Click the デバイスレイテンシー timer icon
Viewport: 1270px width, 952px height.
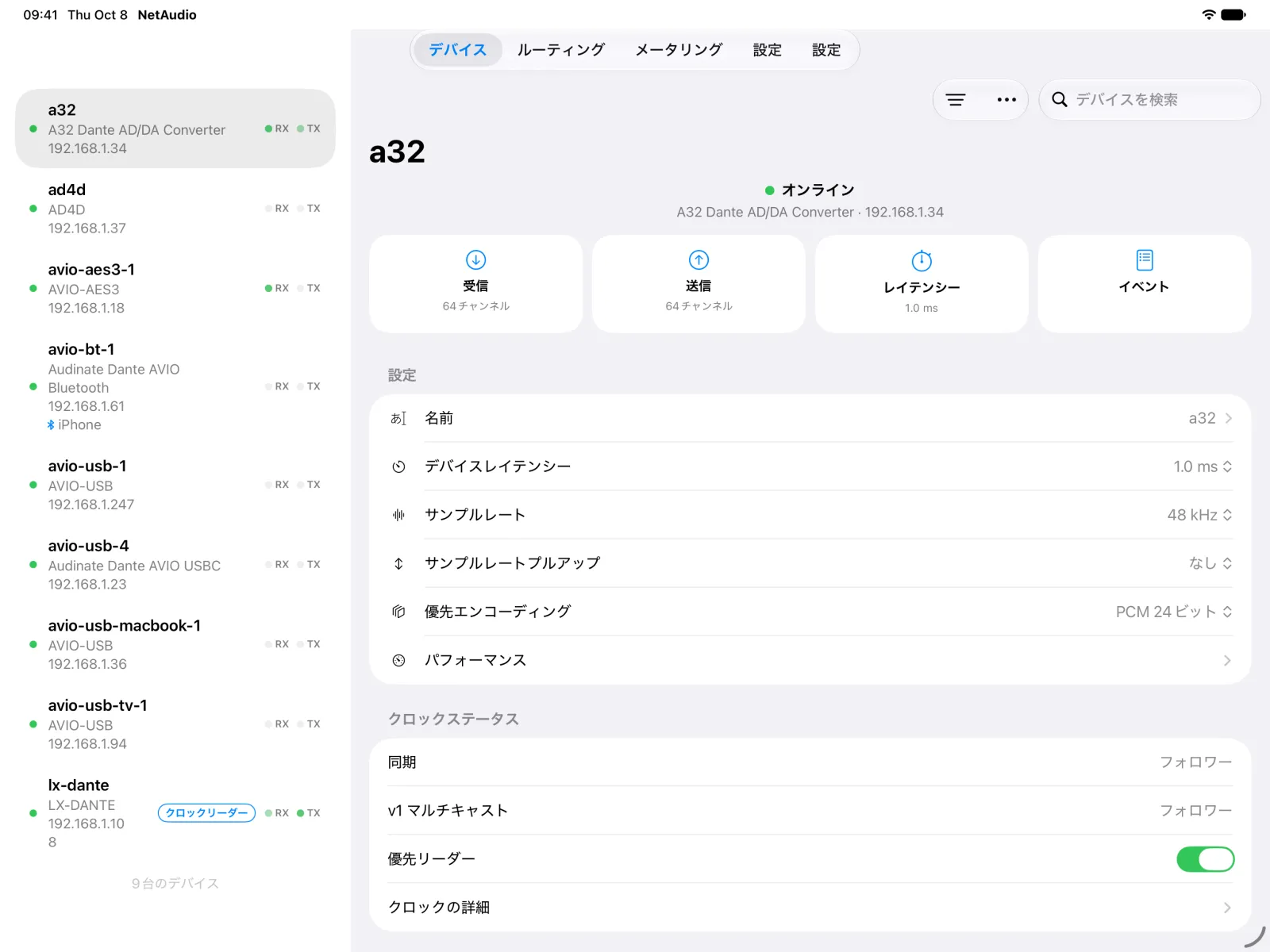pos(398,466)
